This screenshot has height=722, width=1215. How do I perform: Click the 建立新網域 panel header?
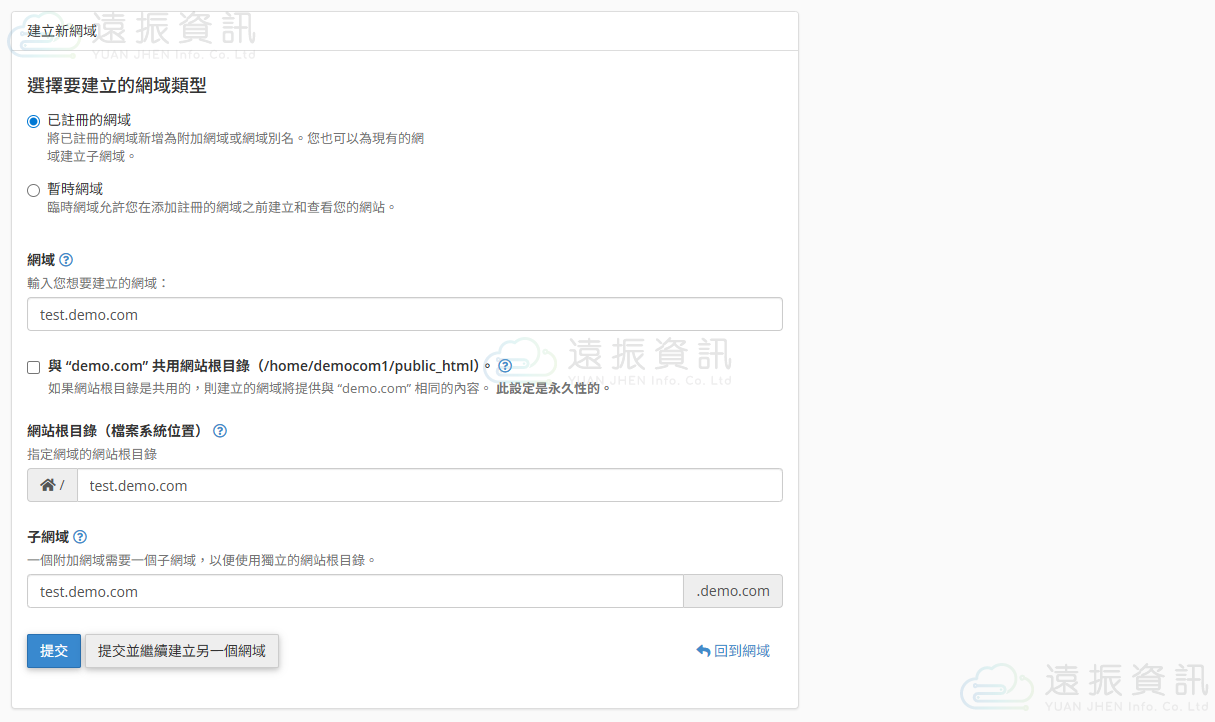pyautogui.click(x=62, y=31)
